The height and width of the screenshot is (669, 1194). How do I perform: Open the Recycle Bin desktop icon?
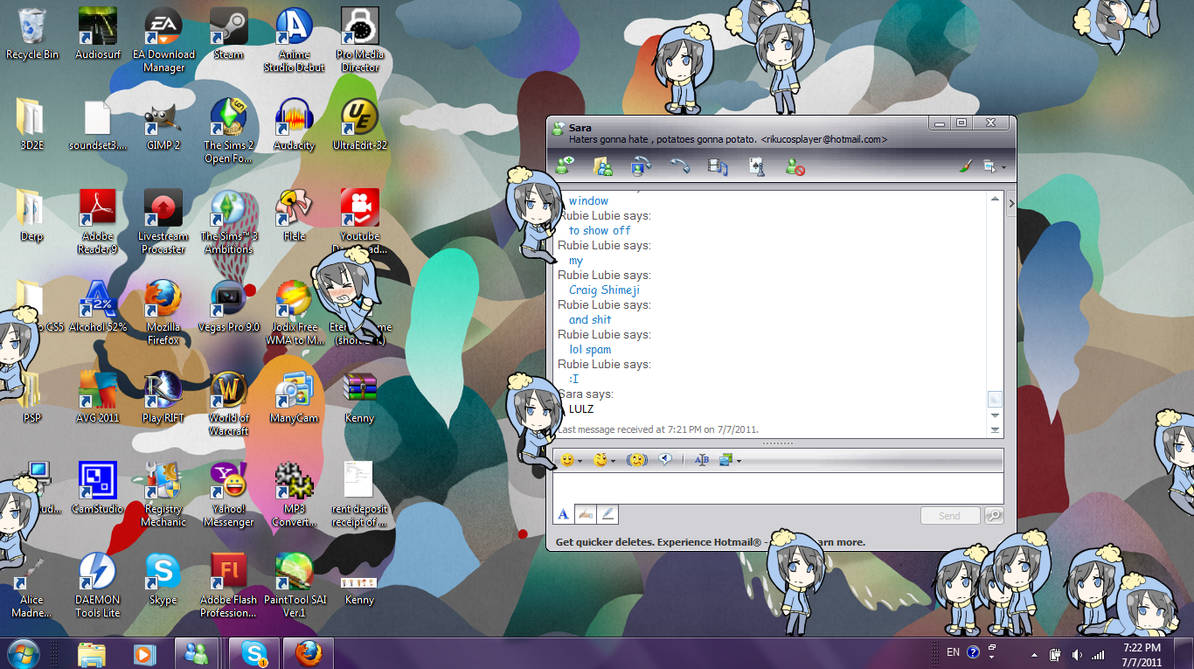[32, 34]
